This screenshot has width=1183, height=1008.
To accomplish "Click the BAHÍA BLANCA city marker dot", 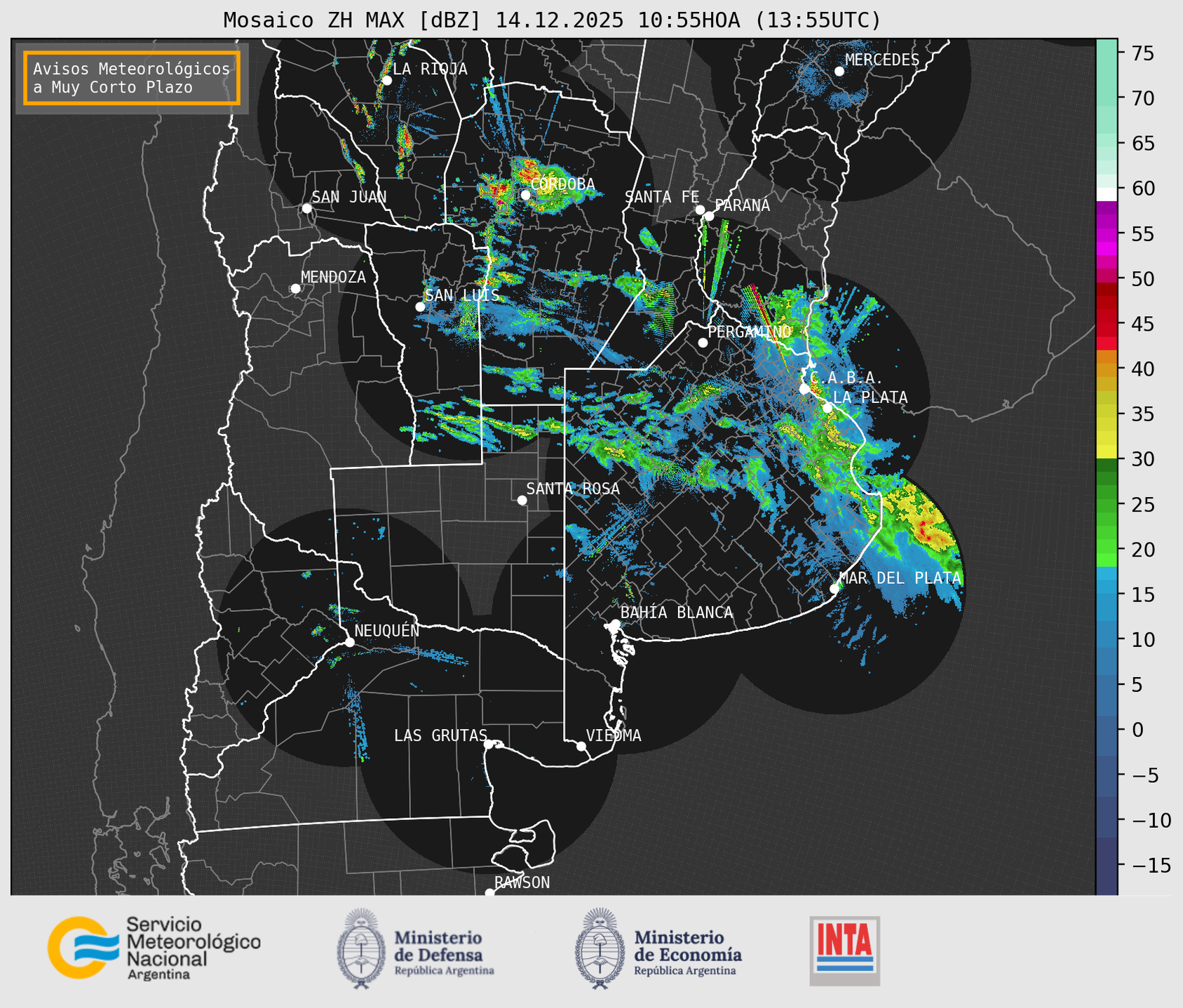I will click(x=615, y=624).
